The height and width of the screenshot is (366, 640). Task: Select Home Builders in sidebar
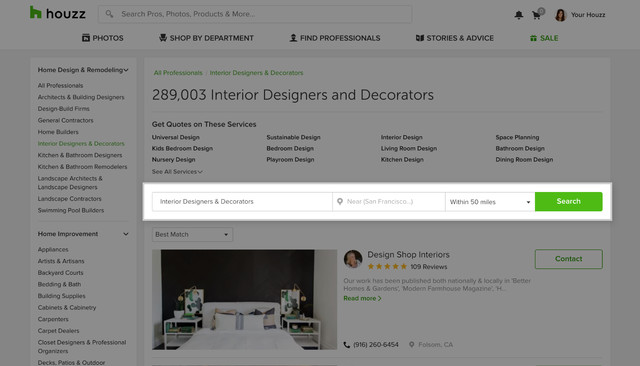coord(58,132)
